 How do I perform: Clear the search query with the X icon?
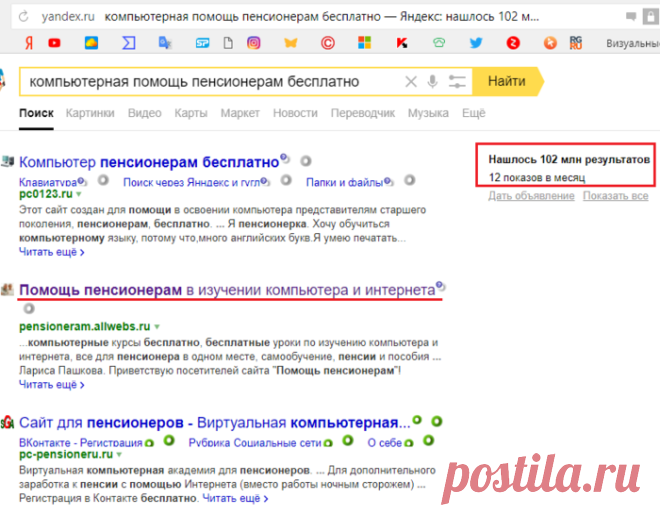pos(411,81)
